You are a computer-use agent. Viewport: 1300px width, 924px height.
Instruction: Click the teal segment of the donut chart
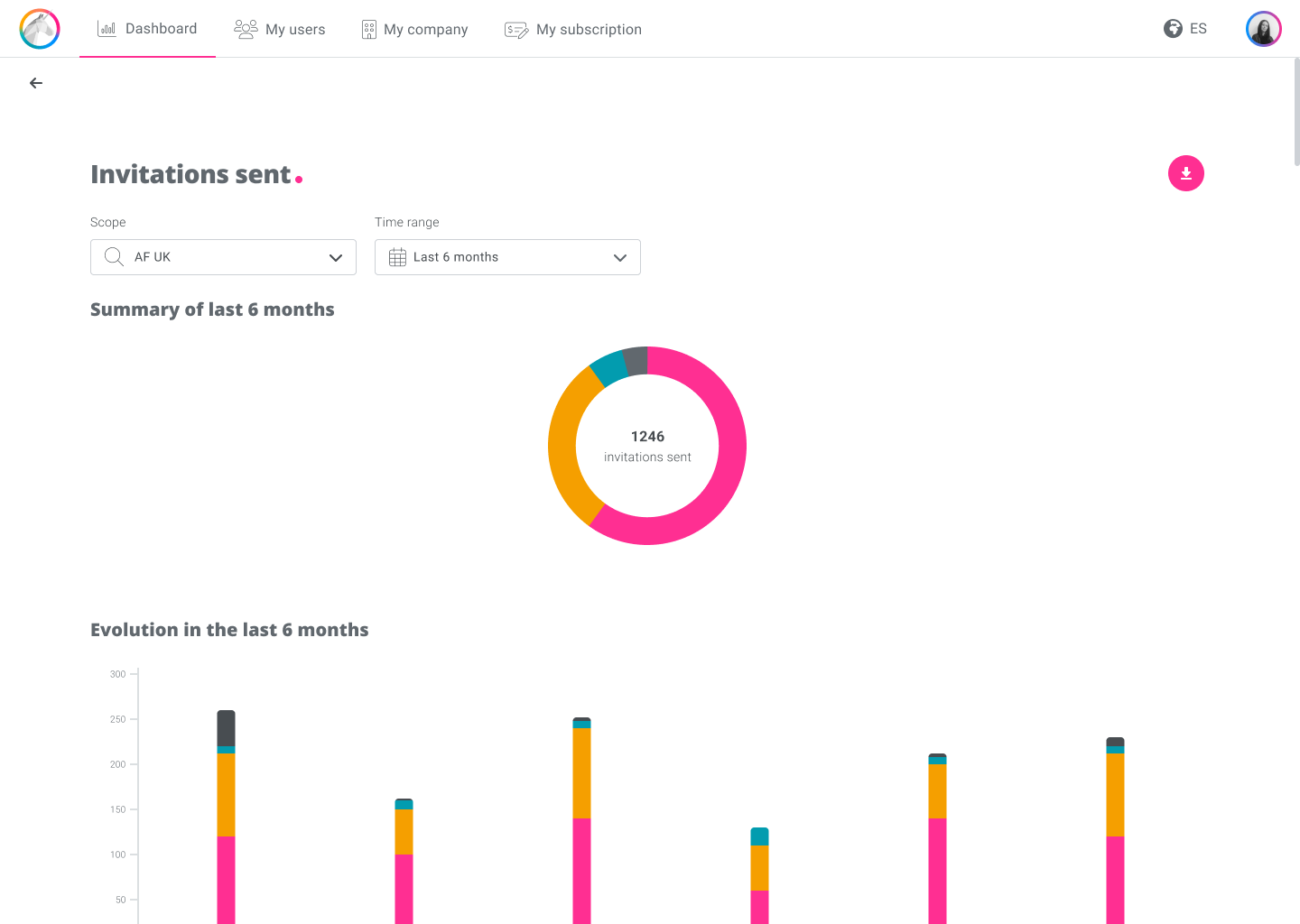coord(609,368)
